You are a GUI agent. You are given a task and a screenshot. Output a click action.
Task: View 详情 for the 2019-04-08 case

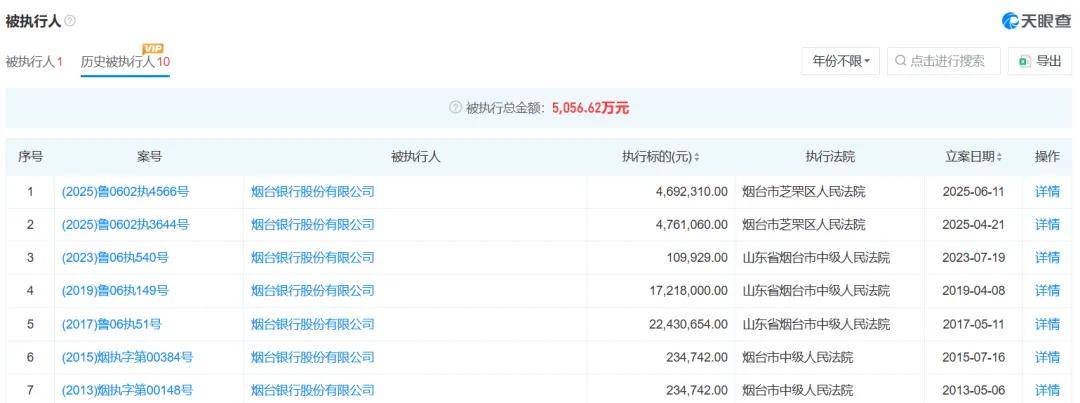tap(1047, 291)
